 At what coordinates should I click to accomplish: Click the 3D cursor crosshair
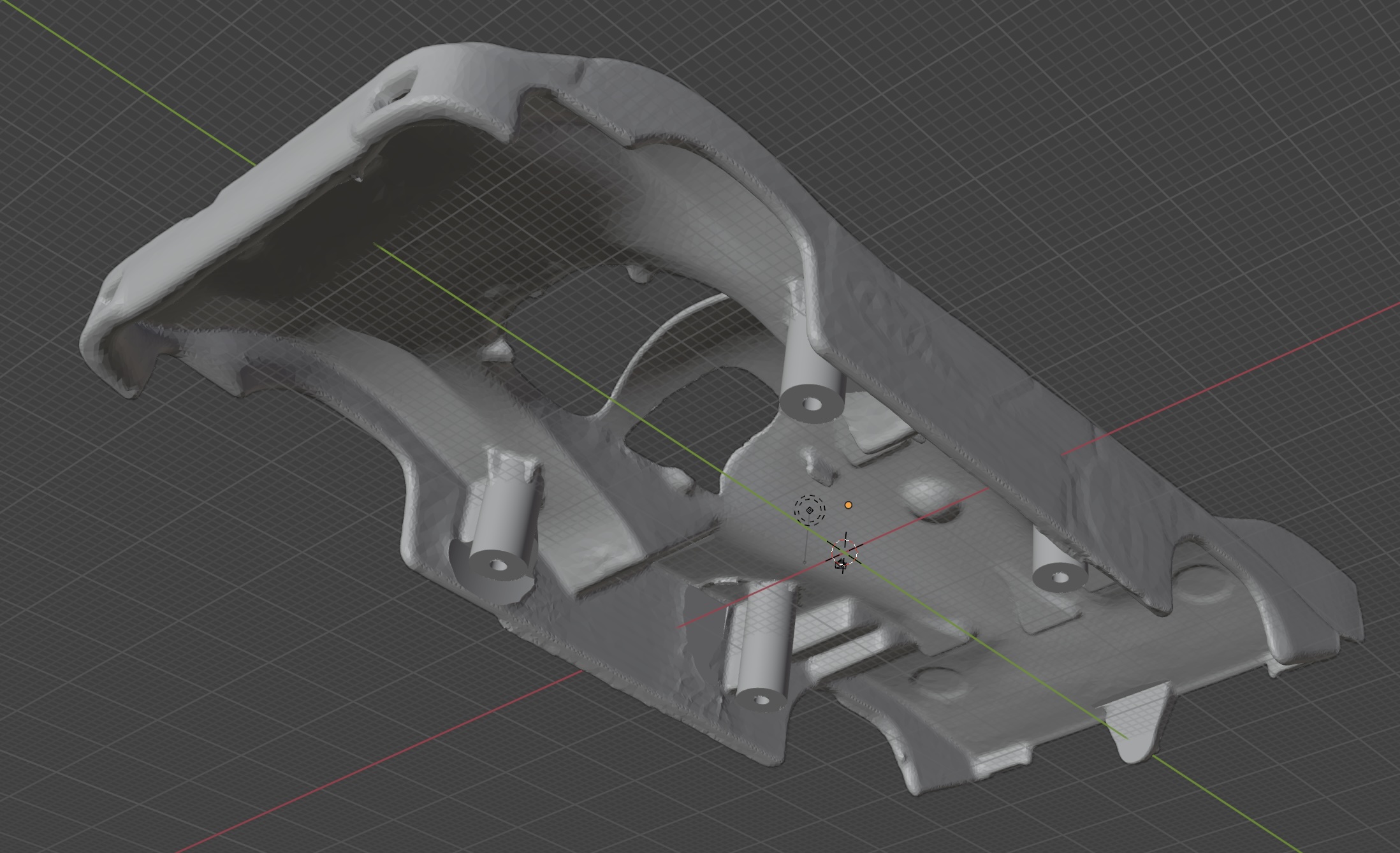pyautogui.click(x=845, y=553)
